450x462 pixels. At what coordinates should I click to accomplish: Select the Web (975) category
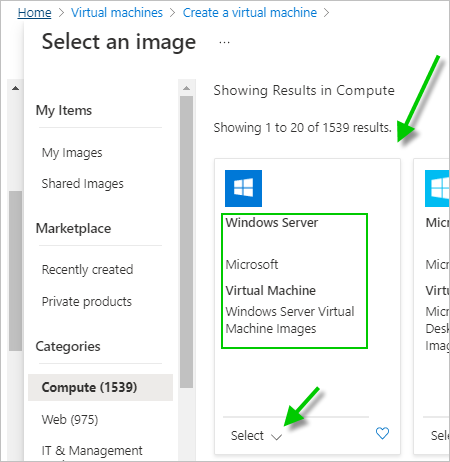coord(70,419)
